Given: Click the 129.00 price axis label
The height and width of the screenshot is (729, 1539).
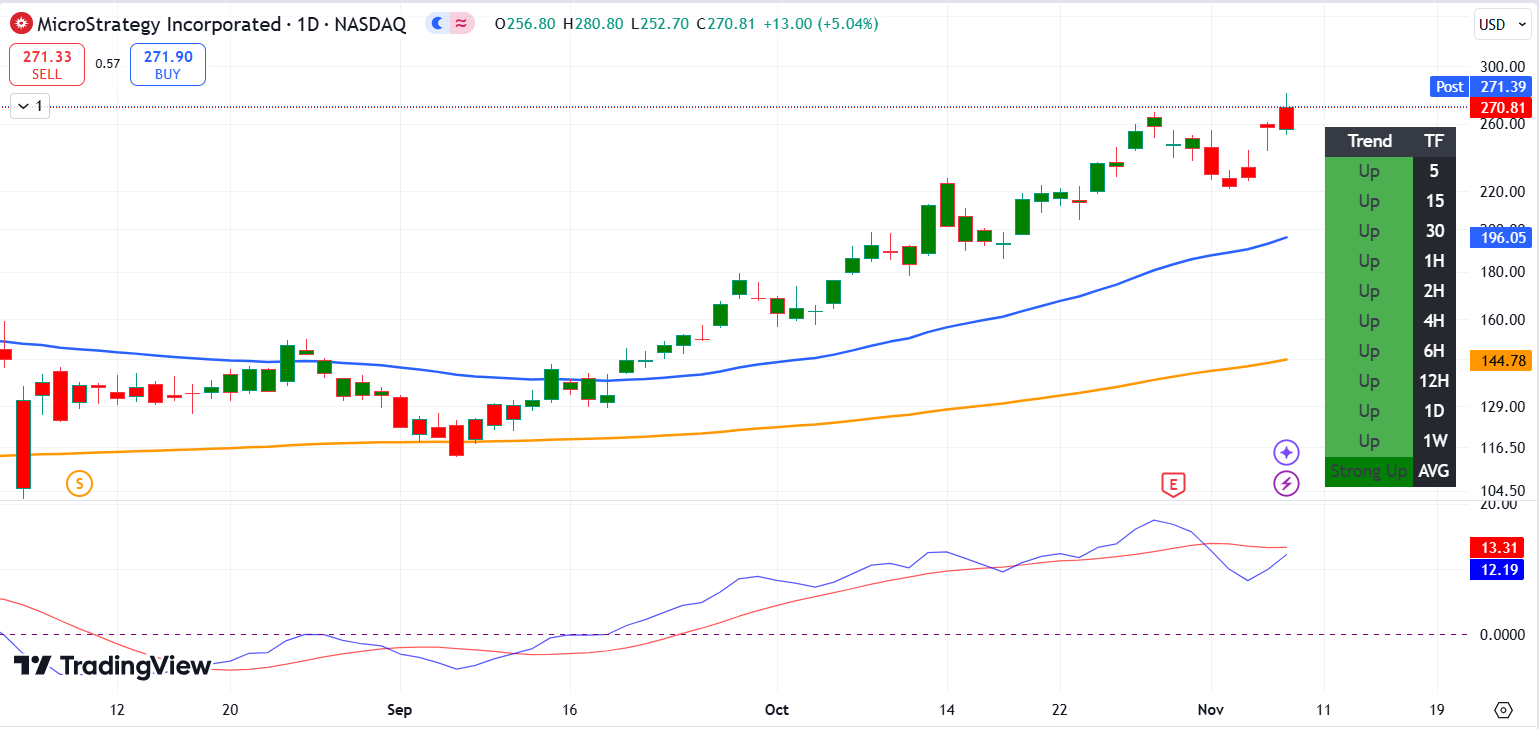Looking at the screenshot, I should [x=1502, y=406].
